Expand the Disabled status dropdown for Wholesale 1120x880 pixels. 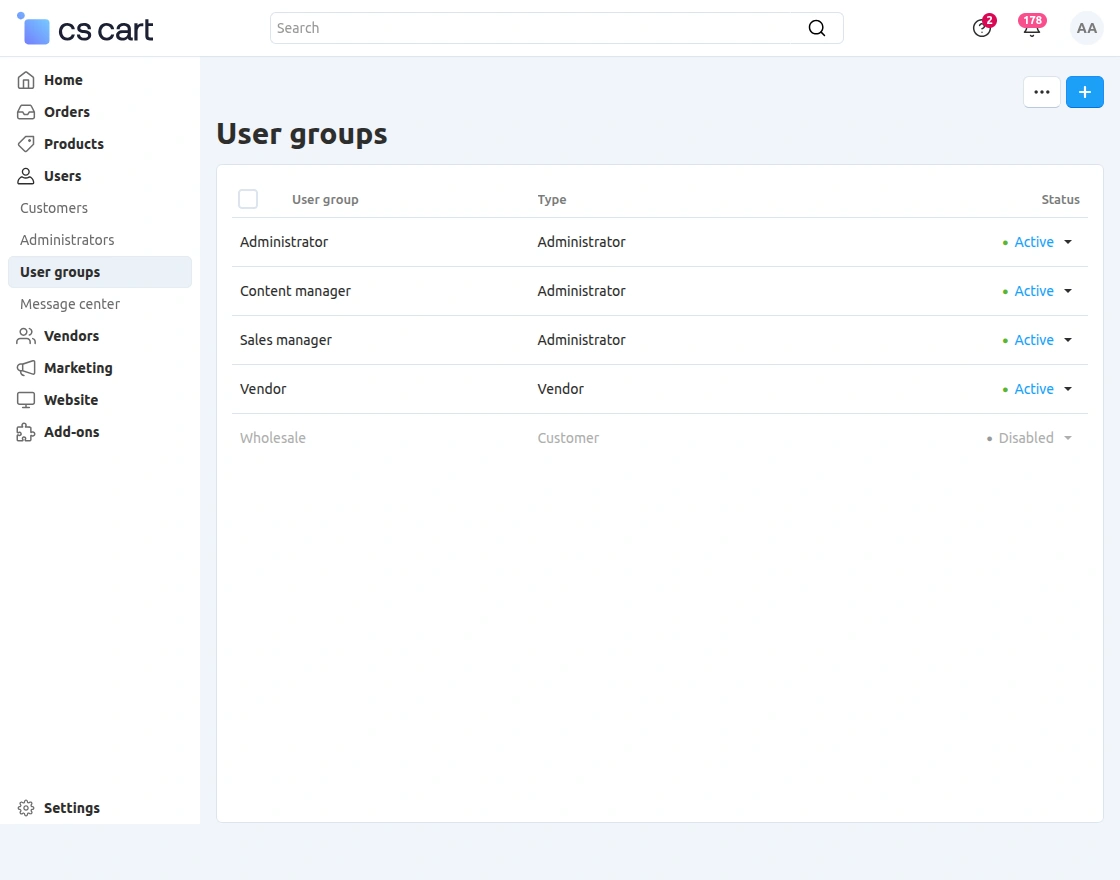tap(1067, 438)
